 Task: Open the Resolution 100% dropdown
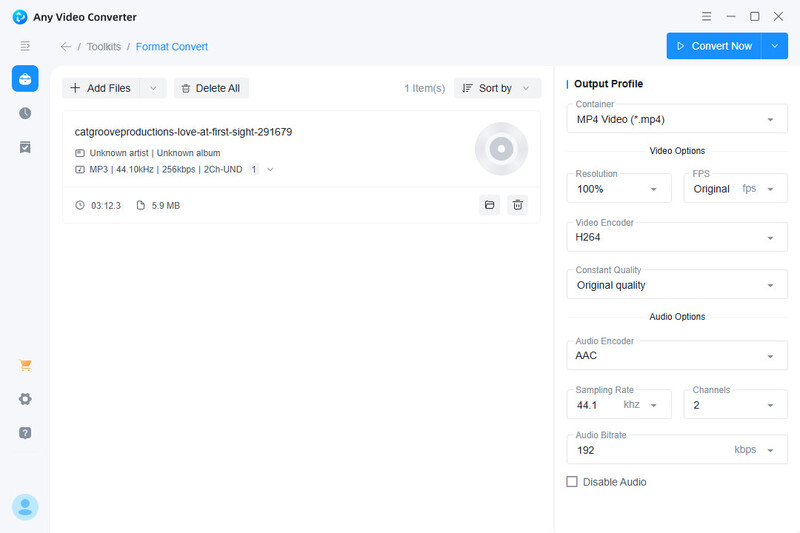pos(619,189)
